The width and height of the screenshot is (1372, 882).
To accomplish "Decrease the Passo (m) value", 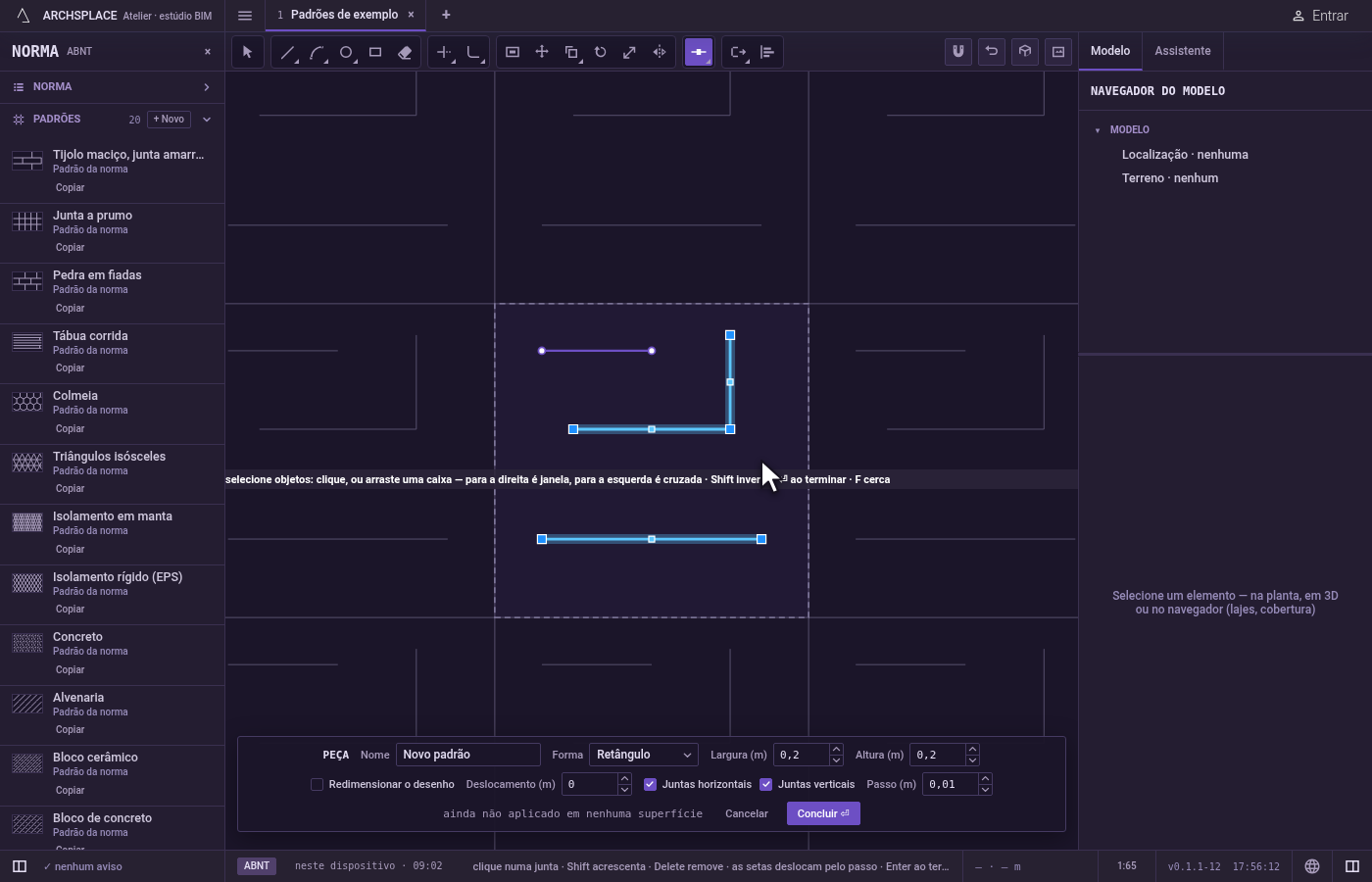I will click(x=985, y=790).
